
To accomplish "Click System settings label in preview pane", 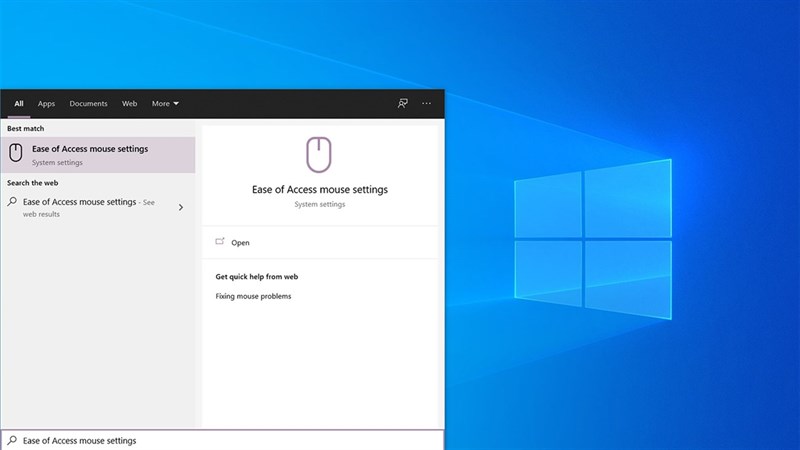I will (320, 204).
